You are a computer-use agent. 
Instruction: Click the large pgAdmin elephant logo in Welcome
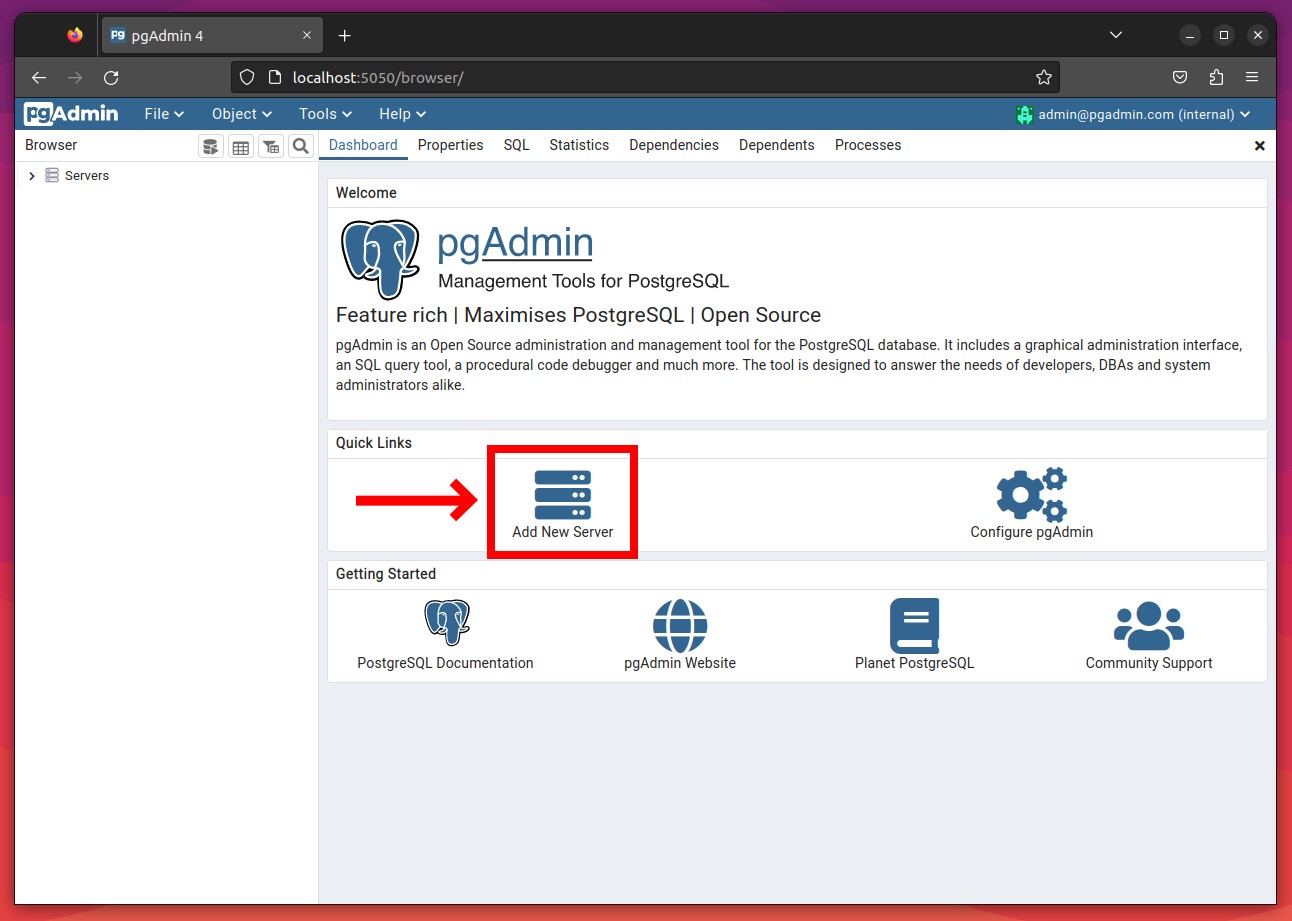click(x=380, y=260)
